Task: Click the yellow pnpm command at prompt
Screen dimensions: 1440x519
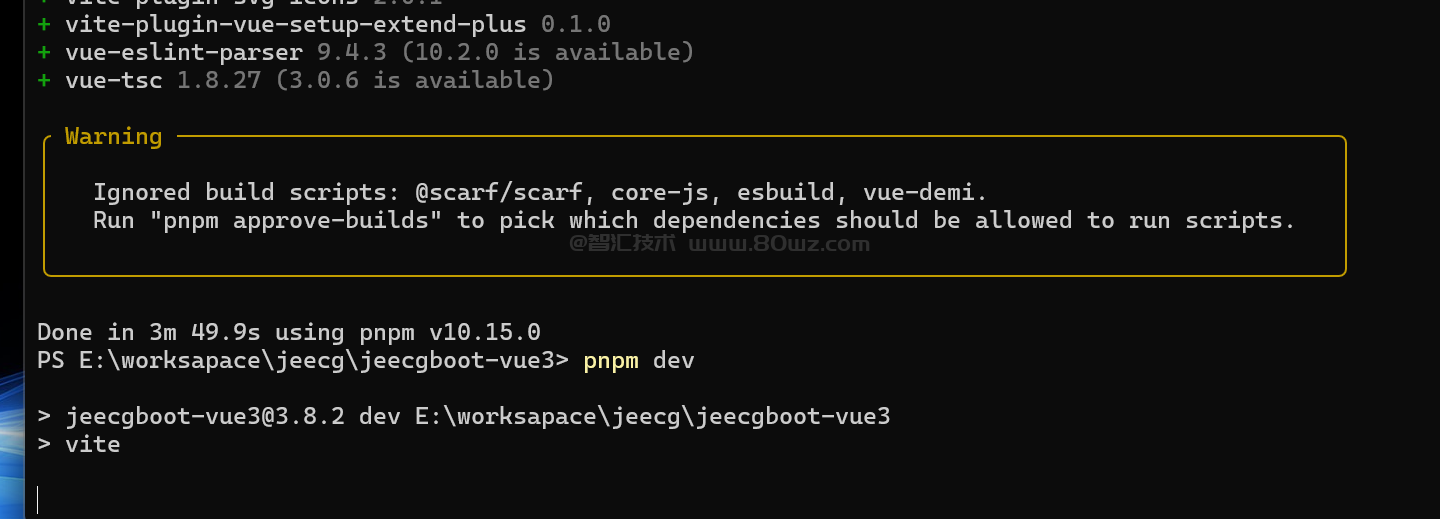Action: click(x=611, y=360)
